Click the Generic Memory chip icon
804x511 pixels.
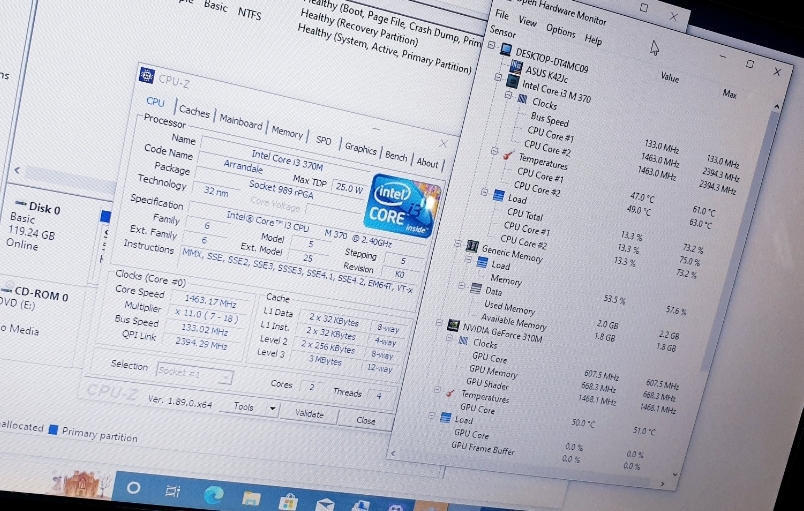(x=472, y=246)
